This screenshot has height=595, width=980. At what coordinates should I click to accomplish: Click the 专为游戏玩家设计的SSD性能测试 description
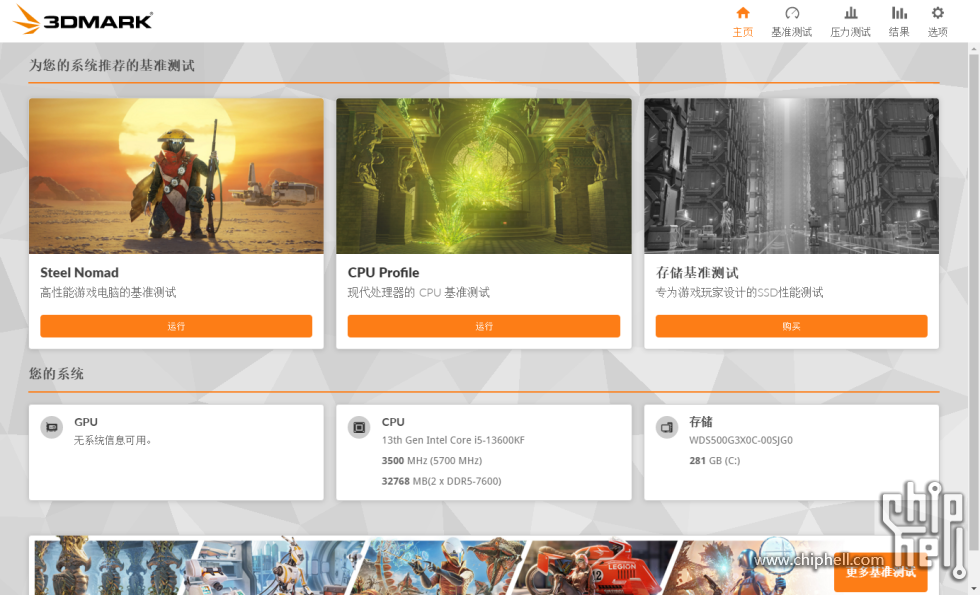[x=739, y=292]
